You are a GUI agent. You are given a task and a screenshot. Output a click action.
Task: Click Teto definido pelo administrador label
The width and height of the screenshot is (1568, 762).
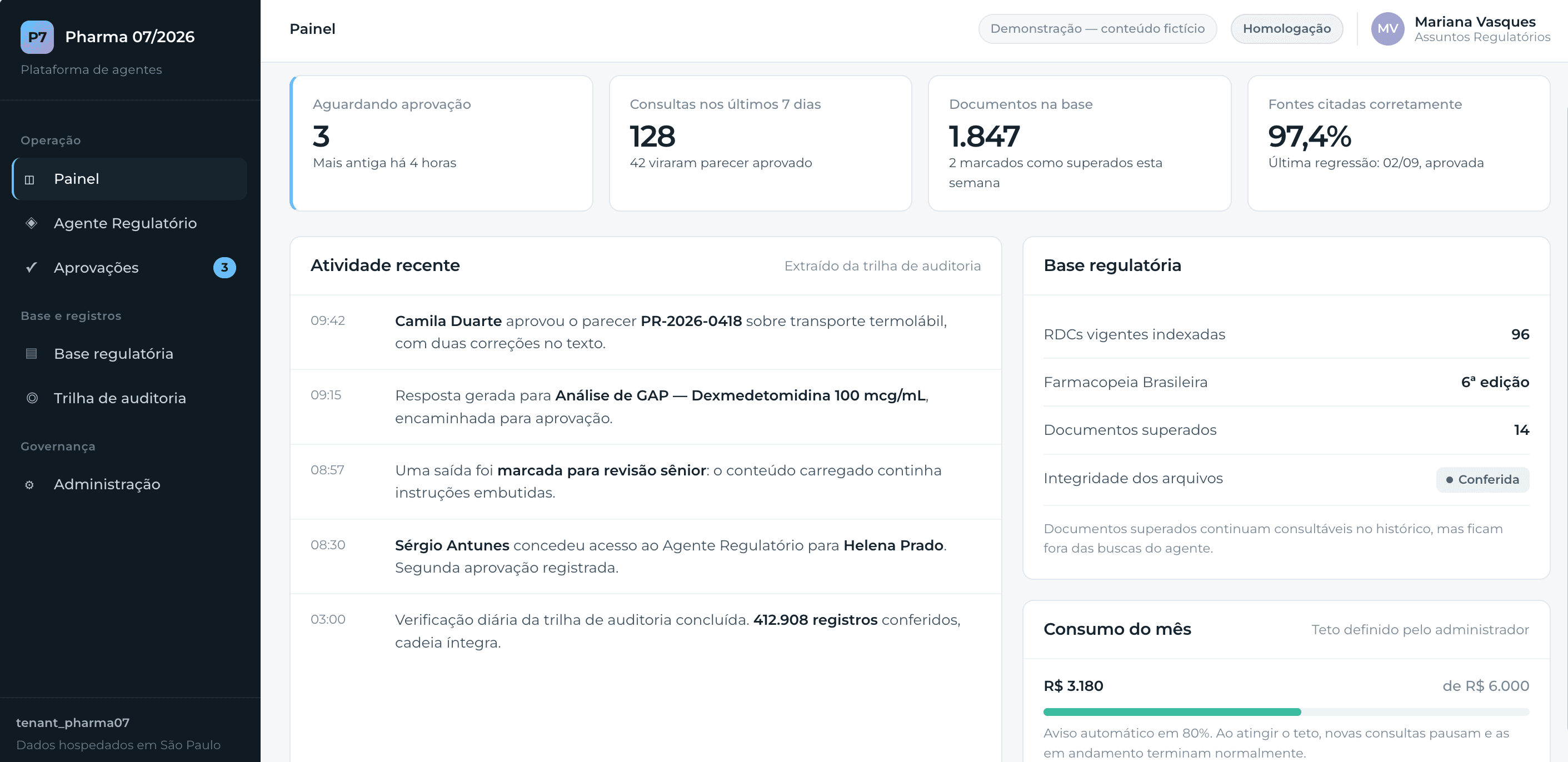point(1420,630)
